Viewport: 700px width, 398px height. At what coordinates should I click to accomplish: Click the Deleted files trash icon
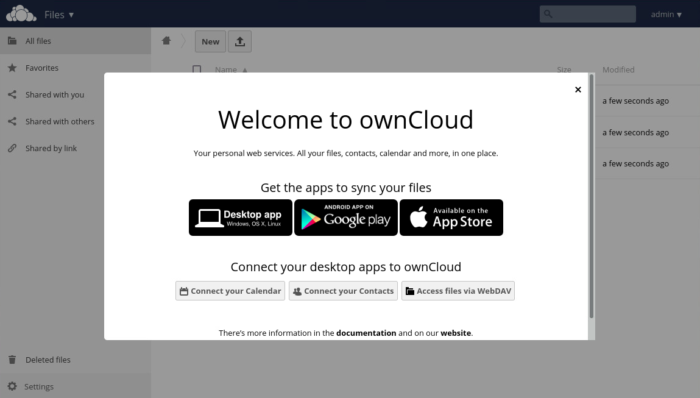(12, 360)
